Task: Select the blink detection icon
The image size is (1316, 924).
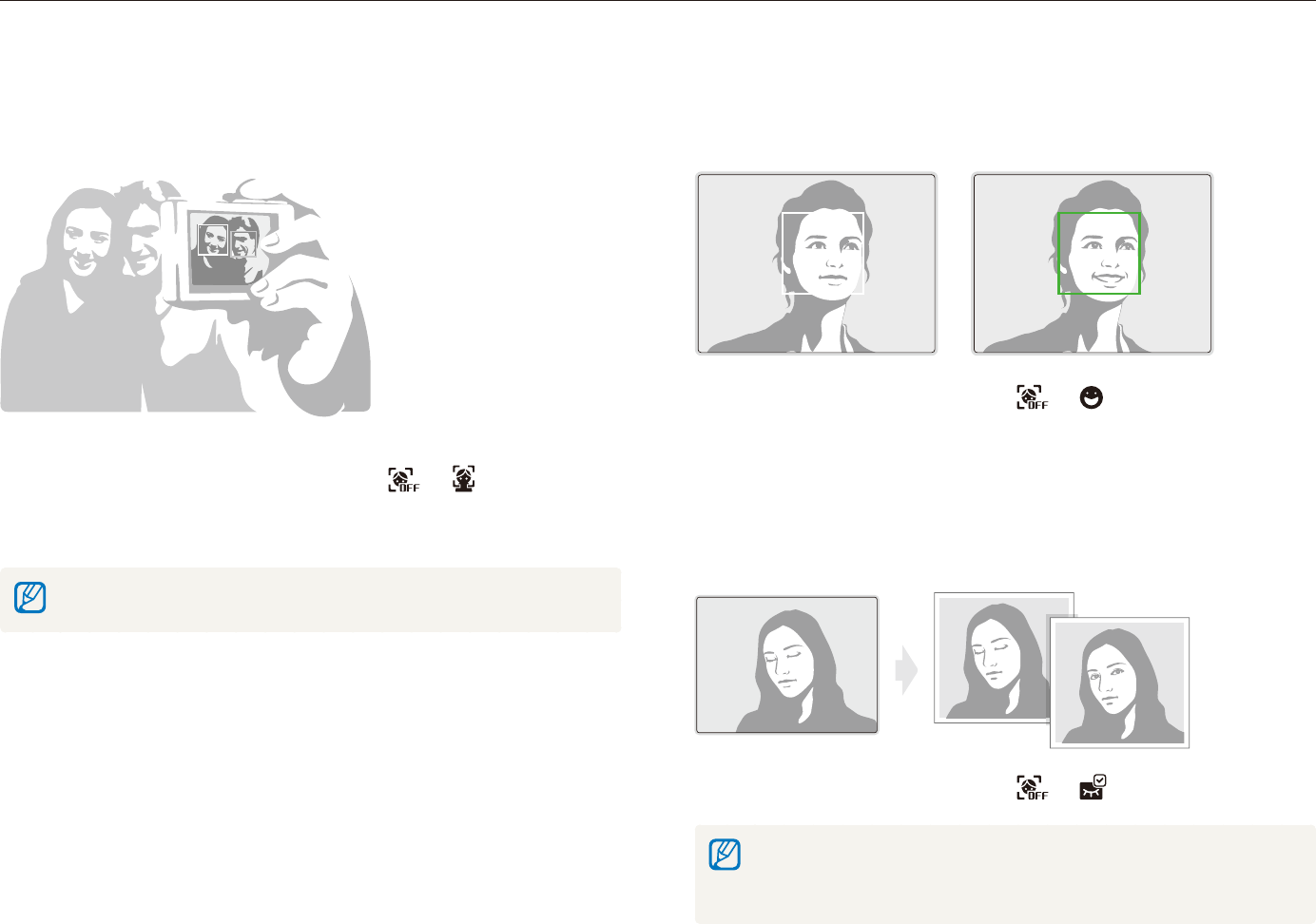Action: 1093,787
